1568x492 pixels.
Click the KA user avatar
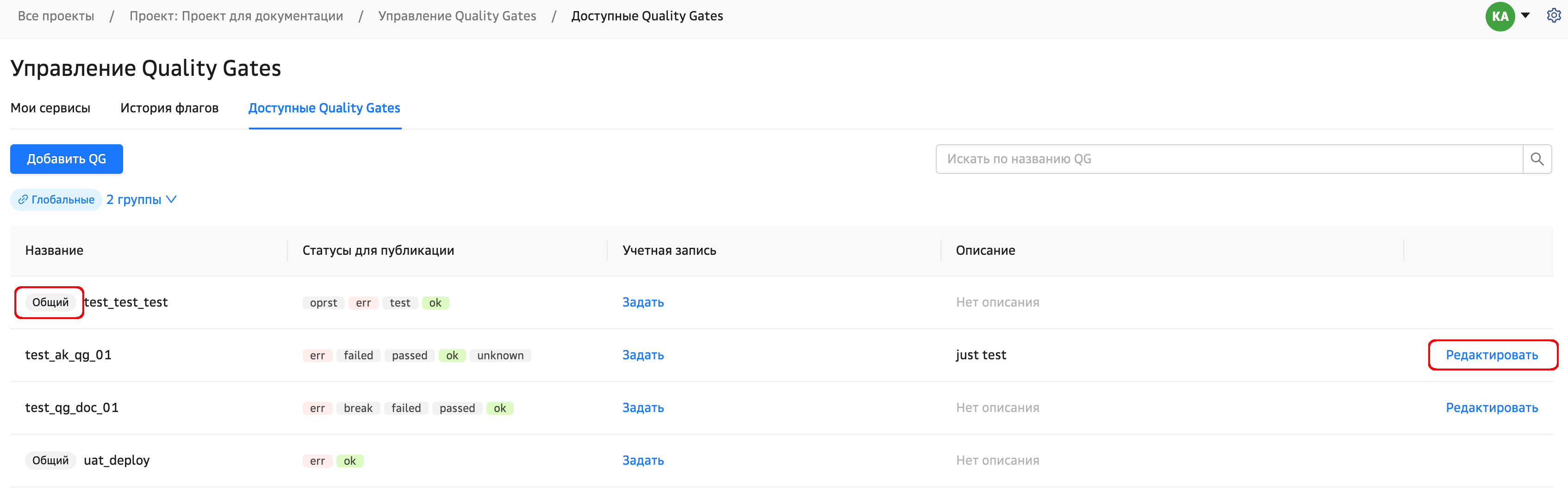pyautogui.click(x=1499, y=17)
